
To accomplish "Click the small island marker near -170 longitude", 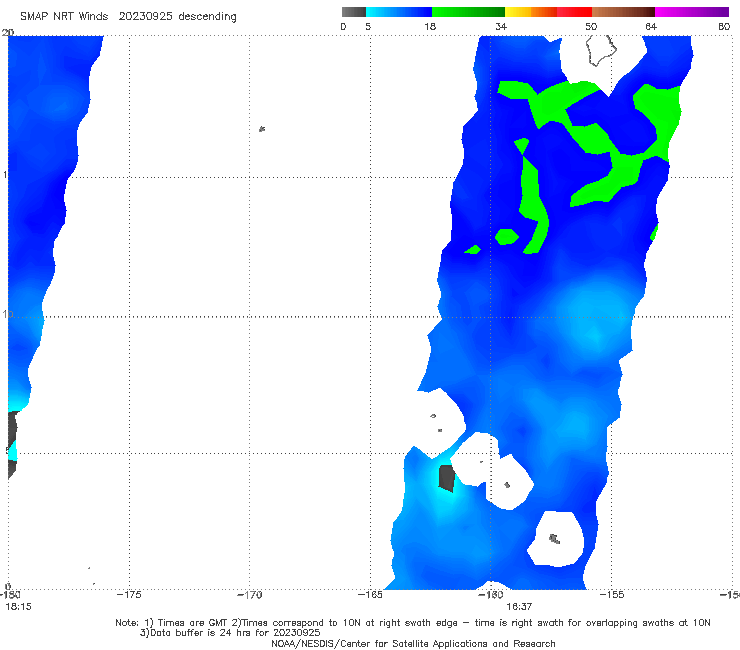I will point(262,129).
